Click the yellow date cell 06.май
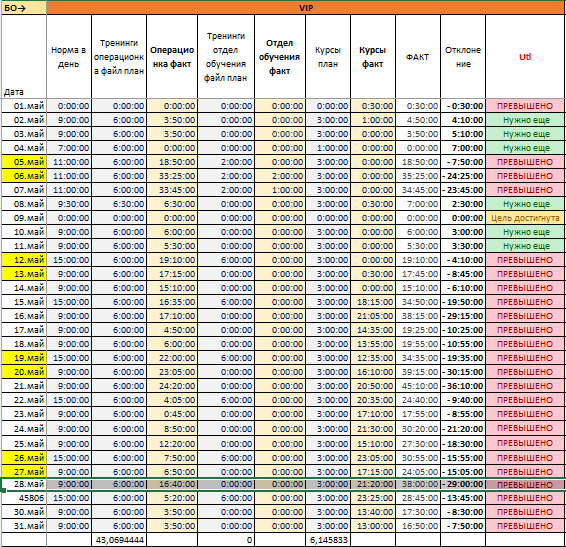The image size is (566, 547). click(24, 176)
